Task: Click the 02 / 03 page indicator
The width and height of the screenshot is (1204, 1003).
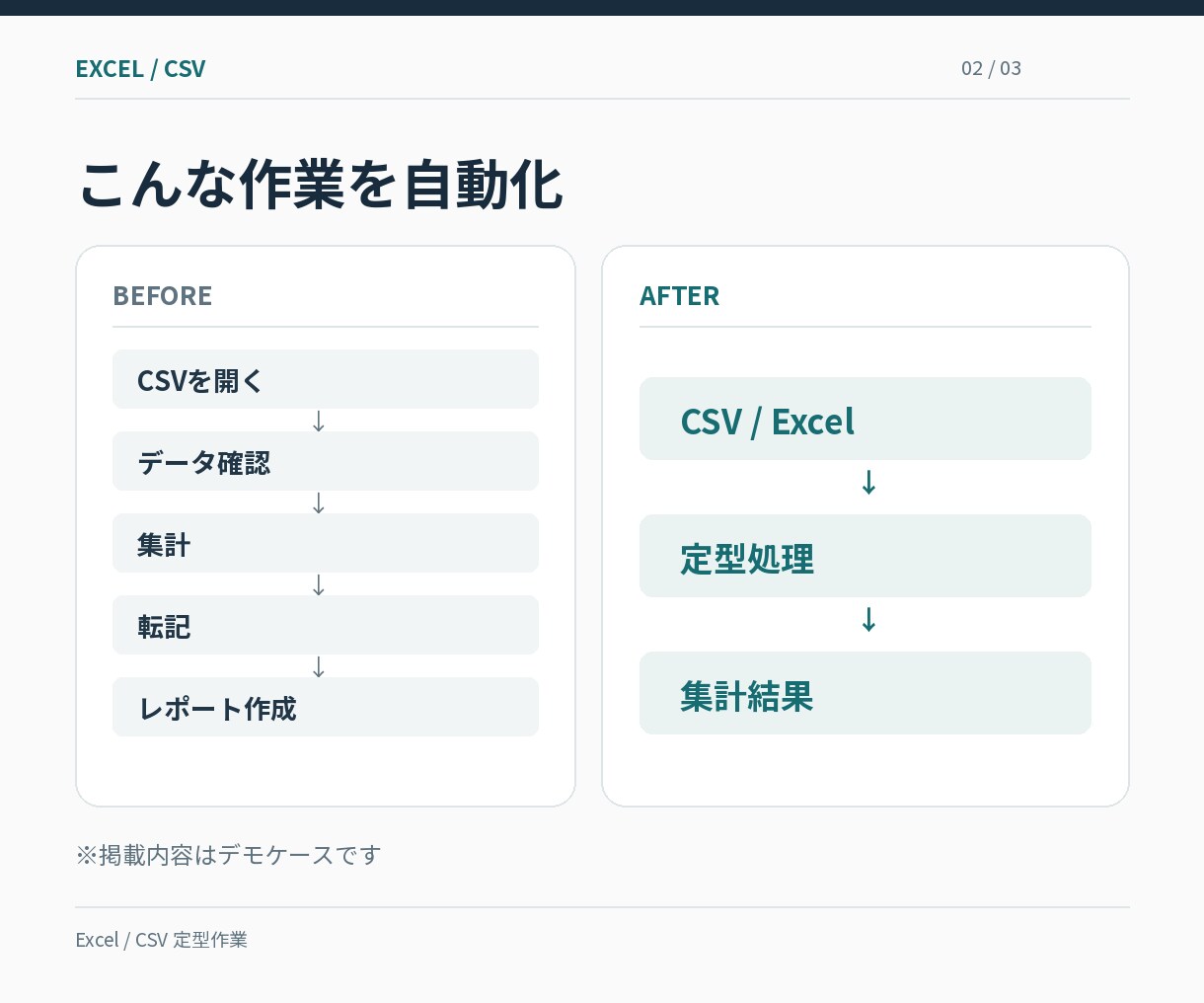Action: point(991,68)
